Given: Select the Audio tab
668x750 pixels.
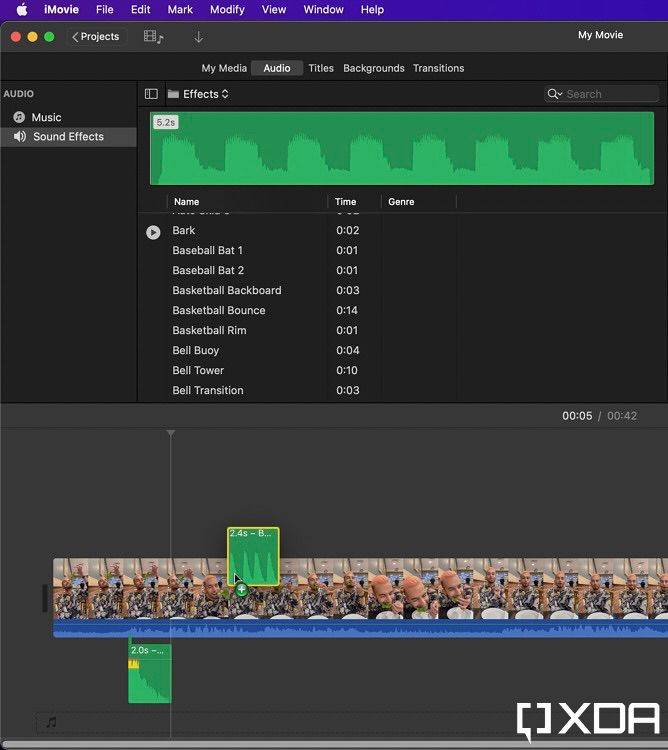Looking at the screenshot, I should tap(277, 68).
